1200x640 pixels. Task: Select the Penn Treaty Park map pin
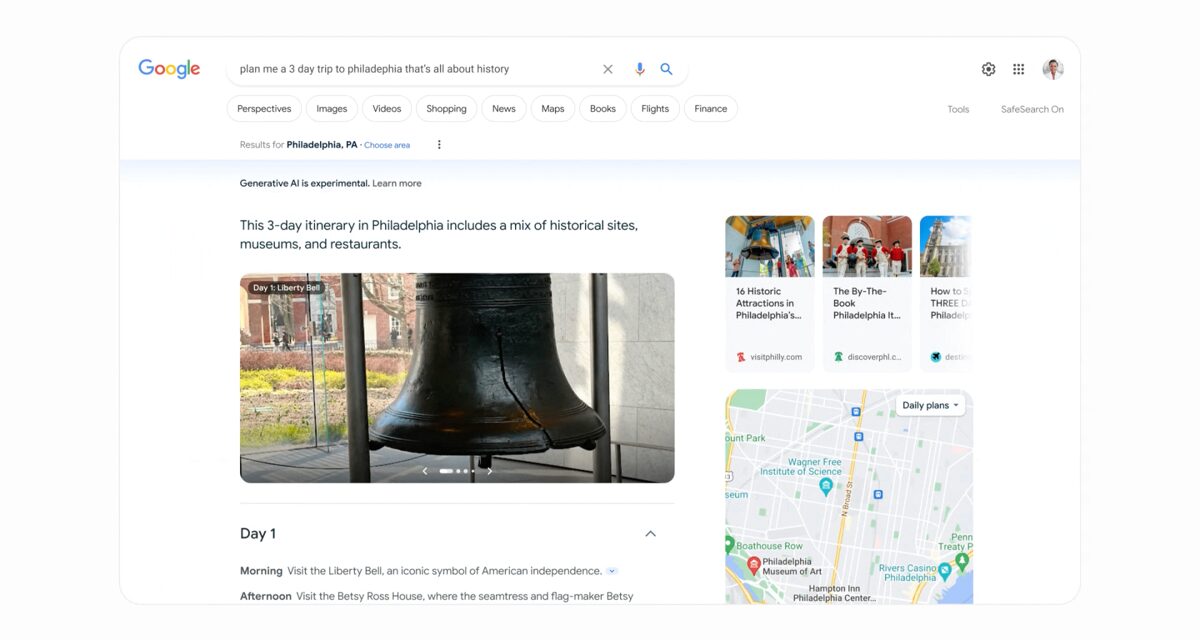pyautogui.click(x=962, y=562)
